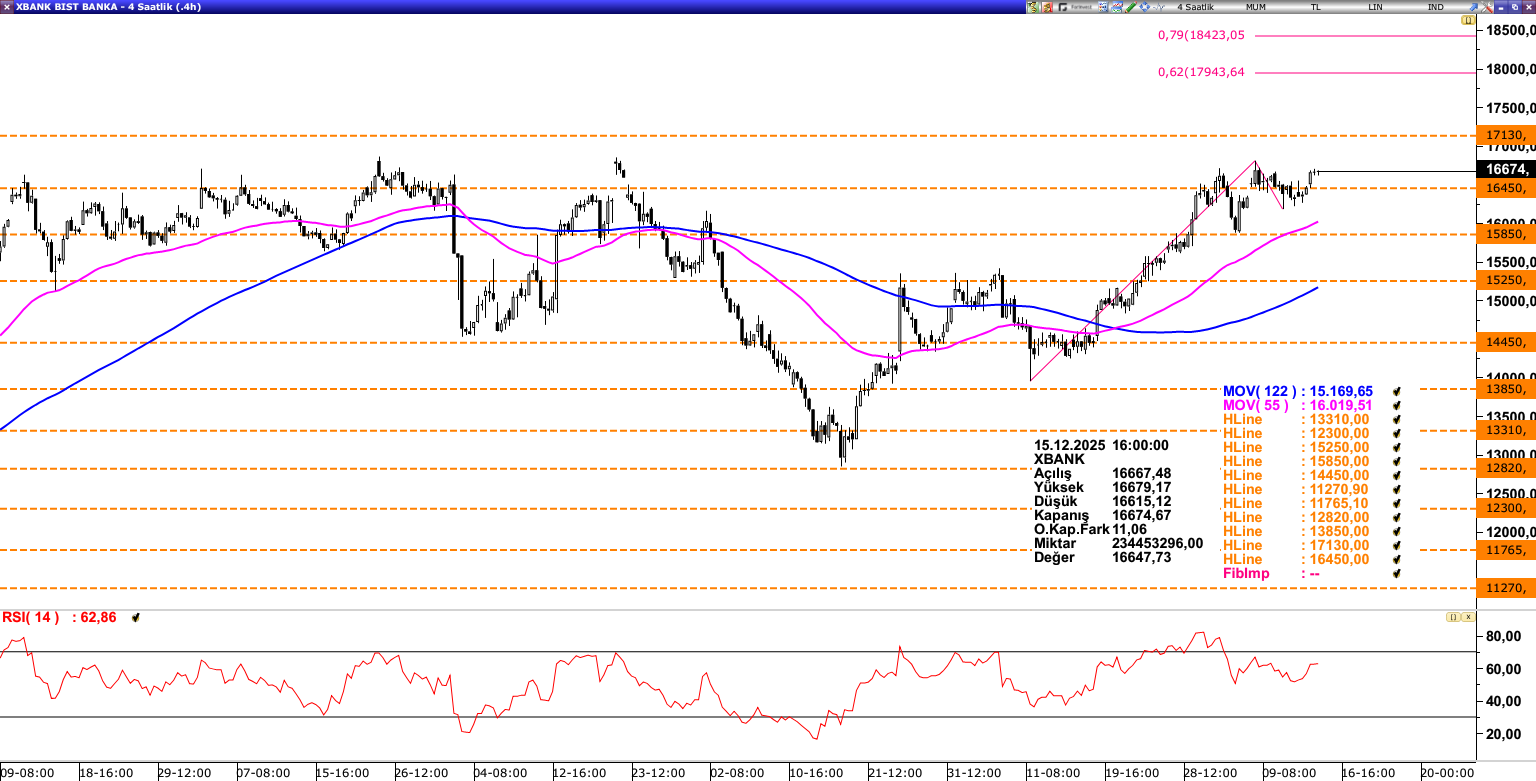The image size is (1536, 781).
Task: Click the LIN scale option
Action: [x=1376, y=7]
